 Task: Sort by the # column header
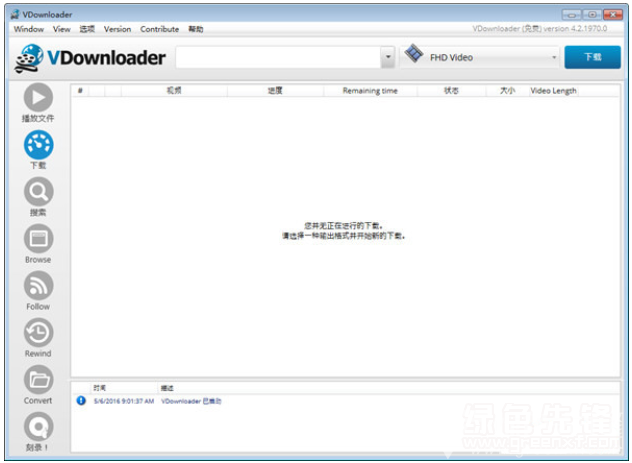coord(80,91)
